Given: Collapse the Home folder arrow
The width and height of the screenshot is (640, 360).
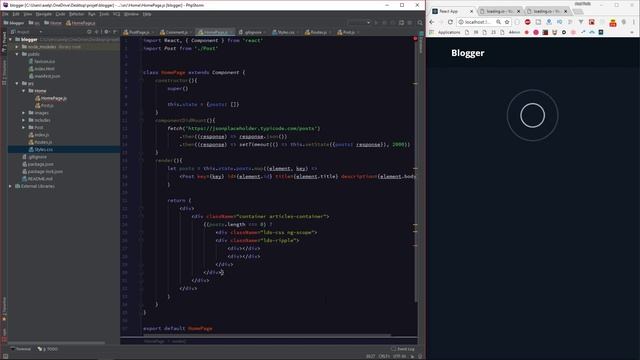Looking at the screenshot, I should [x=24, y=91].
